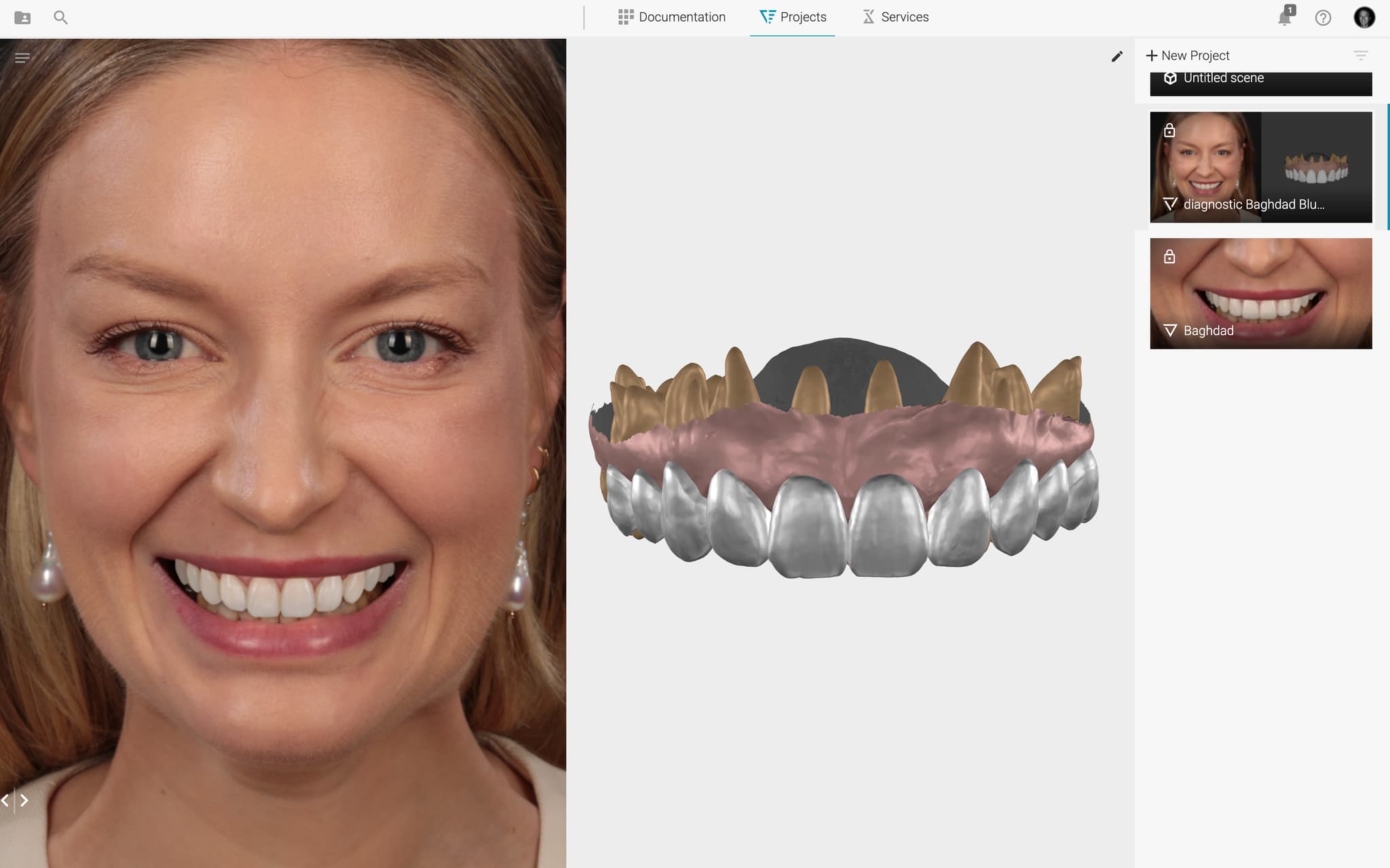Click the left arrow of split handle

pyautogui.click(x=5, y=800)
